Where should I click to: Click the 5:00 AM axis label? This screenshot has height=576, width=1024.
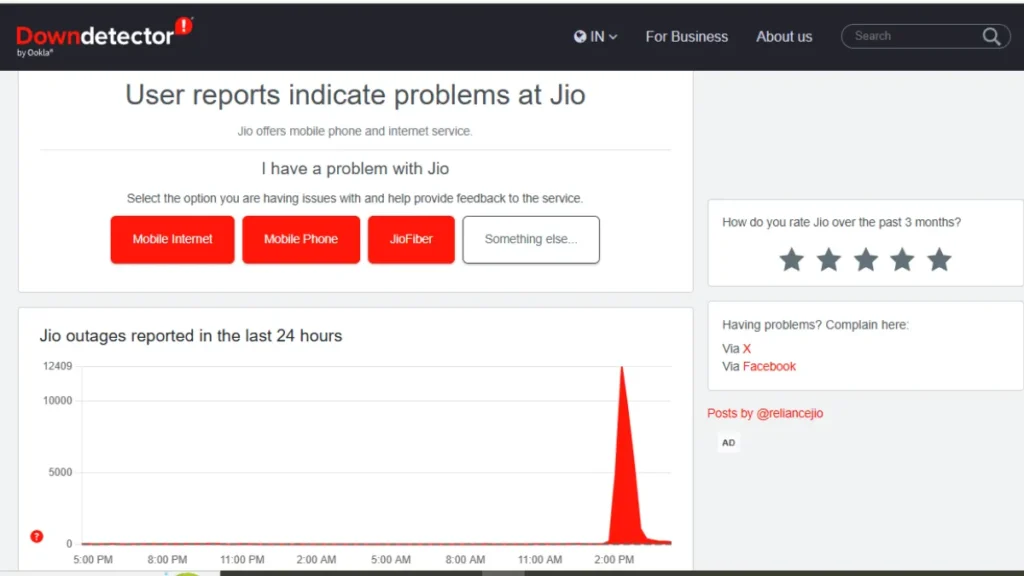click(x=391, y=560)
